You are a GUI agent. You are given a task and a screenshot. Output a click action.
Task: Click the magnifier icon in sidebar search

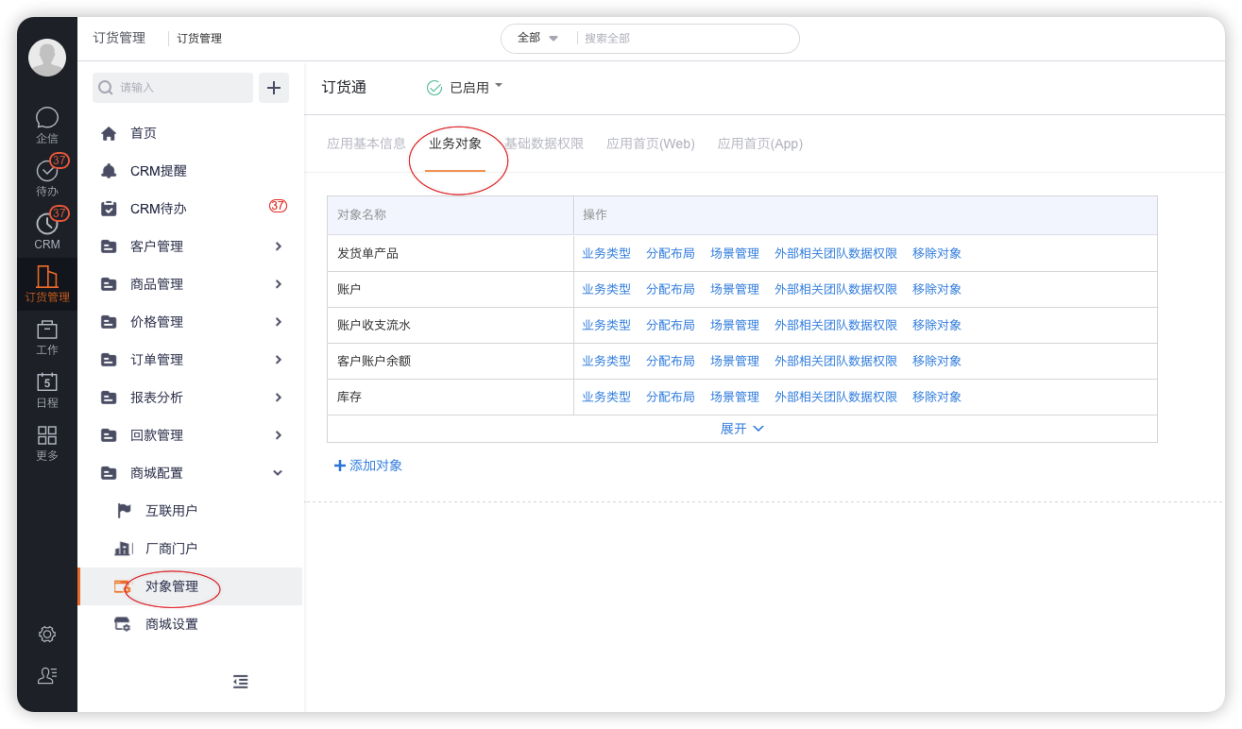pyautogui.click(x=106, y=88)
